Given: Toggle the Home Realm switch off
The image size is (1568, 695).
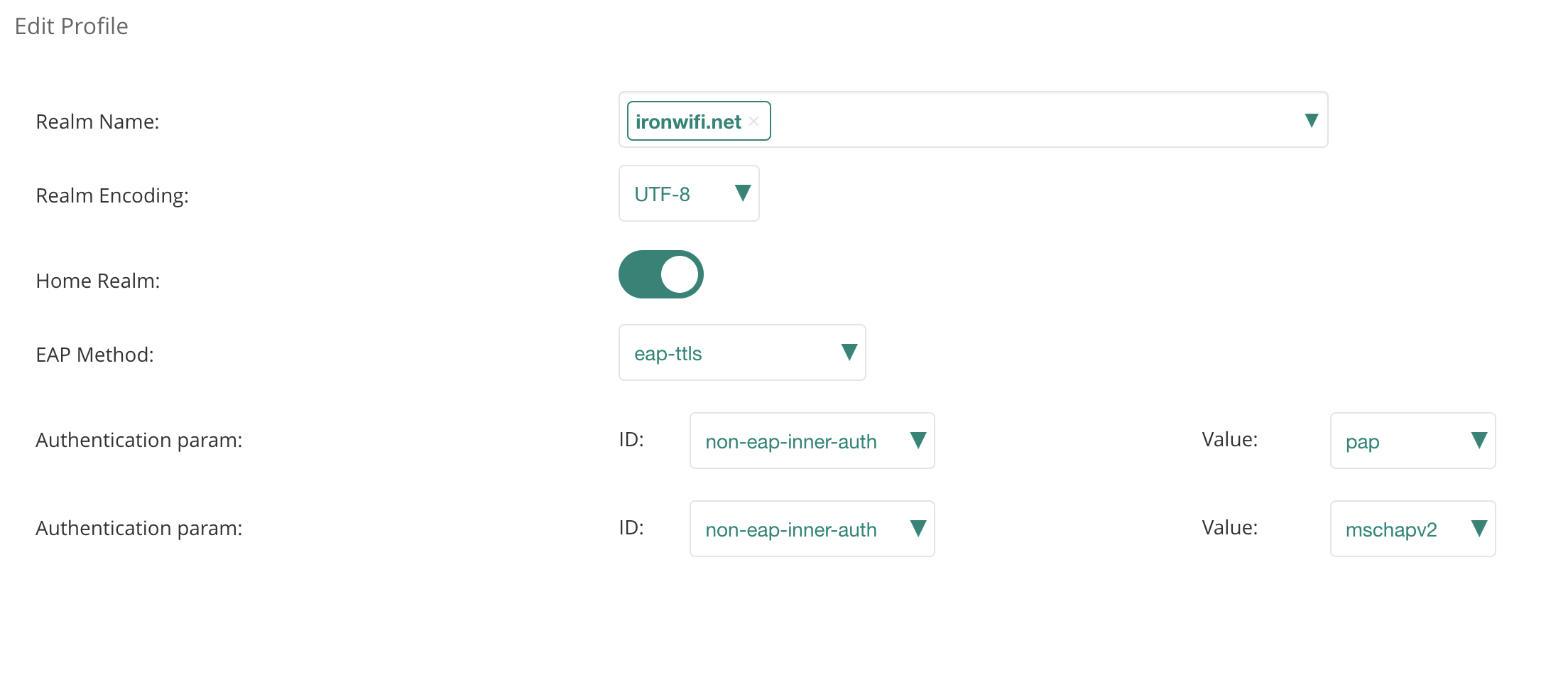Looking at the screenshot, I should tap(660, 274).
